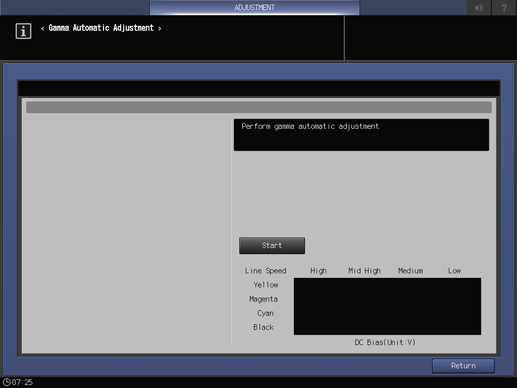Click the Gamma Automatic Adjustment title
The image size is (517, 388).
[x=101, y=28]
